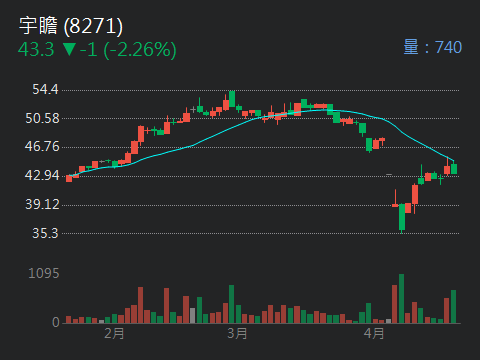Click the last green candlestick on the right
Screen dimensions: 480x360
454,168
